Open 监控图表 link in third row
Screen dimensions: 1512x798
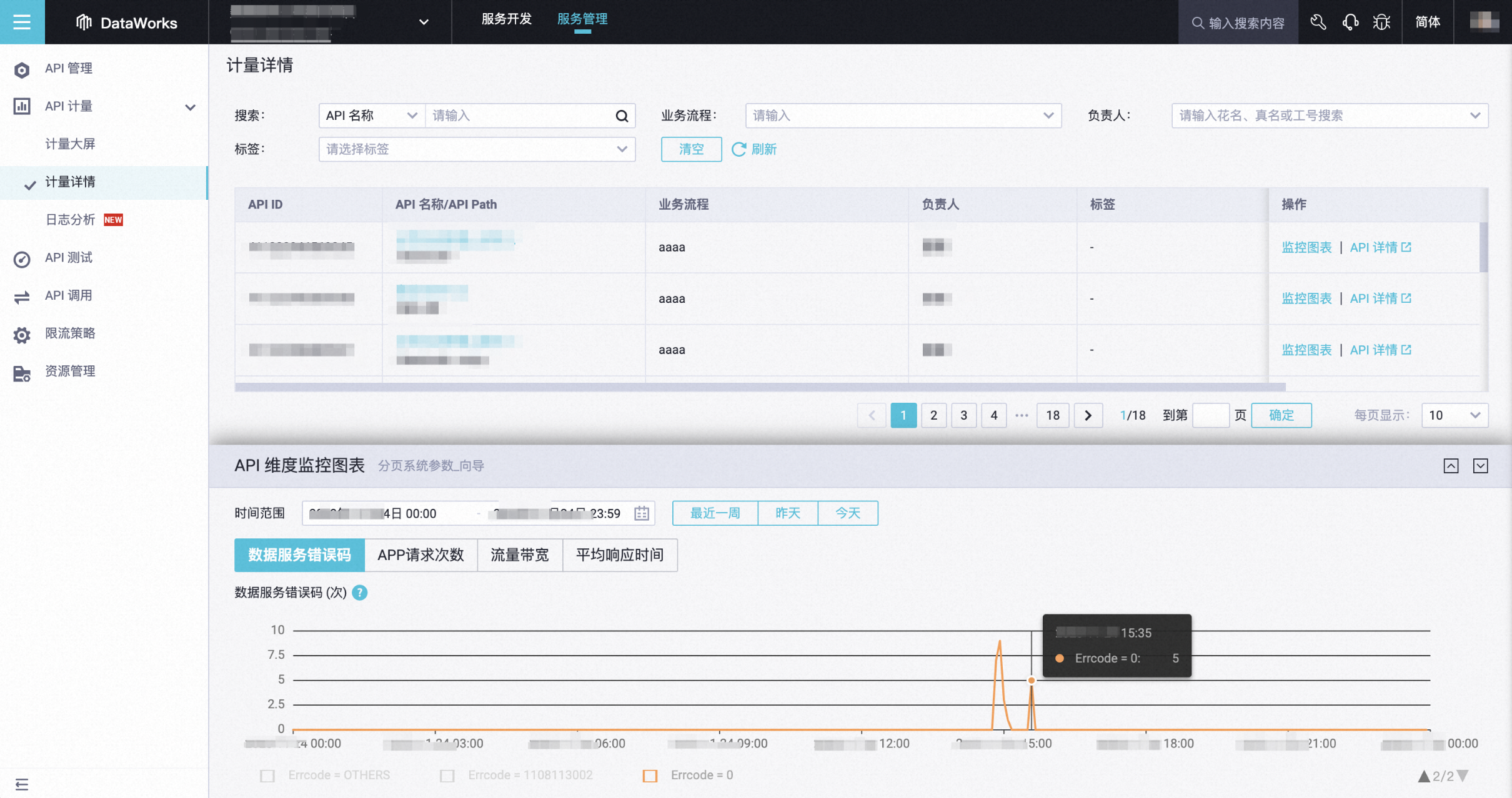pyautogui.click(x=1306, y=350)
